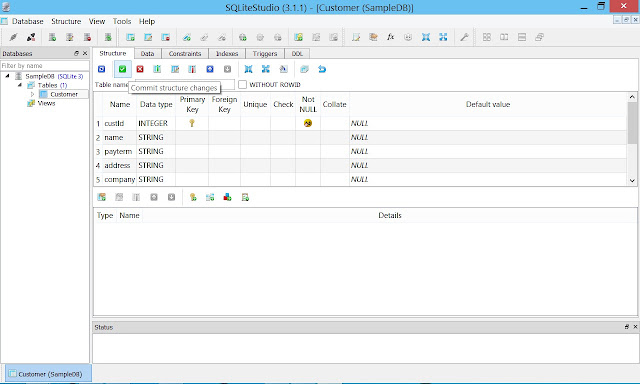Click the Edit column icon
This screenshot has width=640, height=384.
tap(175, 69)
